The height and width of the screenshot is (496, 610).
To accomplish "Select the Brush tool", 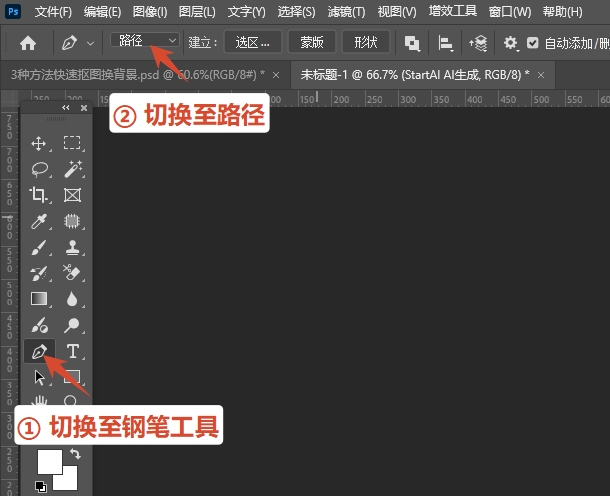I will pos(39,247).
